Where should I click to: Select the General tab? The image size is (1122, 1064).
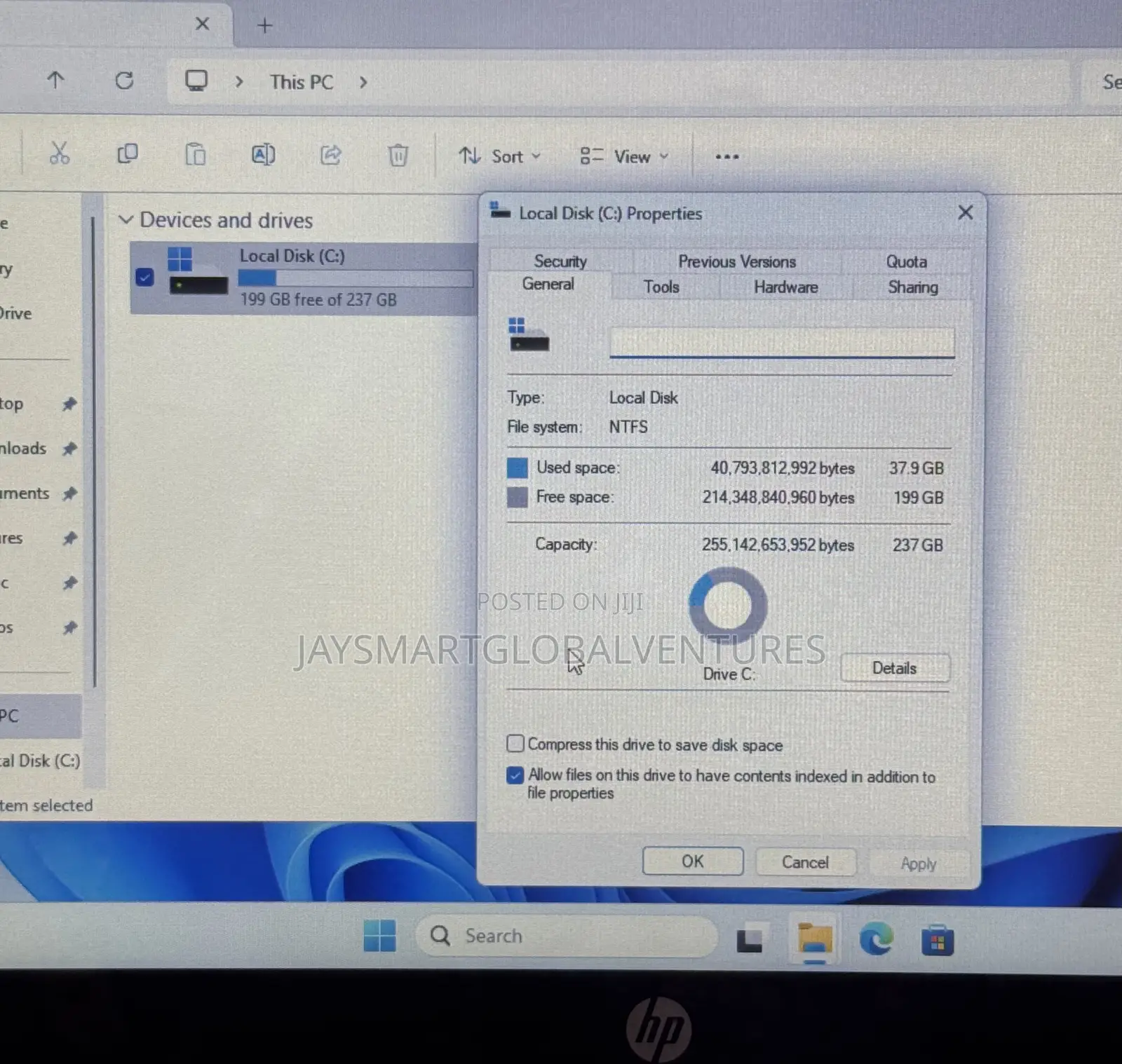coord(548,284)
